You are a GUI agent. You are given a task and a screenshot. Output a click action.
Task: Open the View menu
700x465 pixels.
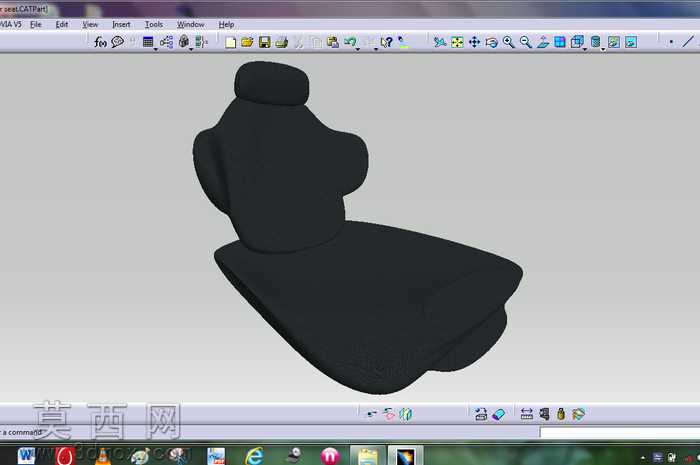(90, 25)
